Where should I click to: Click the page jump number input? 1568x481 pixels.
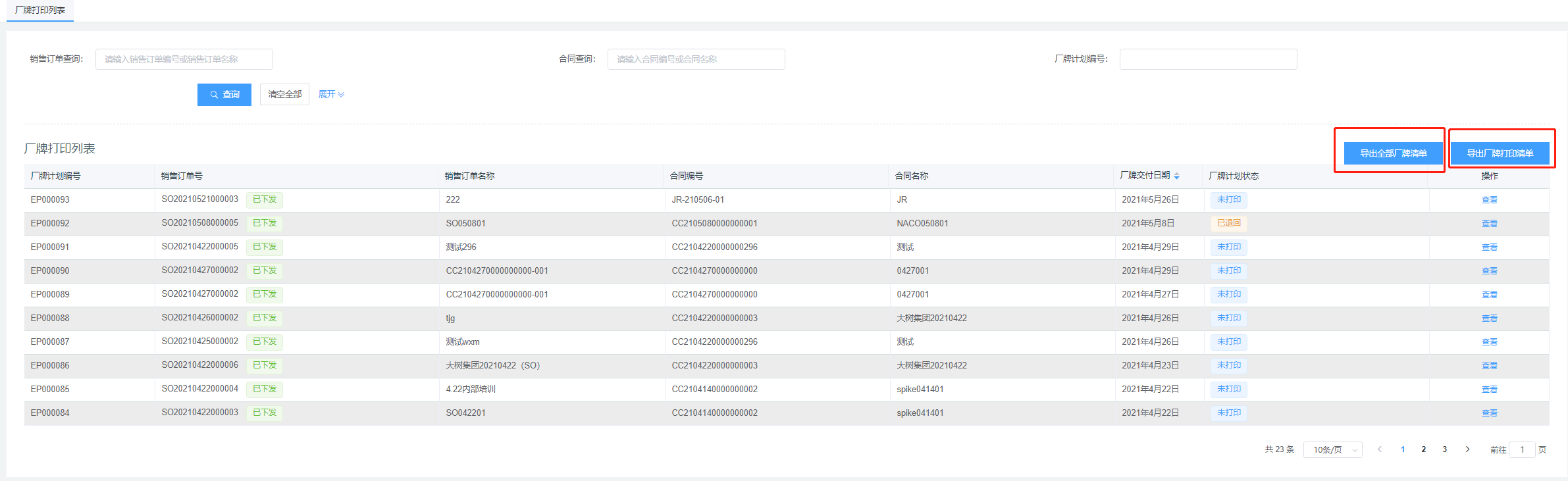click(1521, 449)
